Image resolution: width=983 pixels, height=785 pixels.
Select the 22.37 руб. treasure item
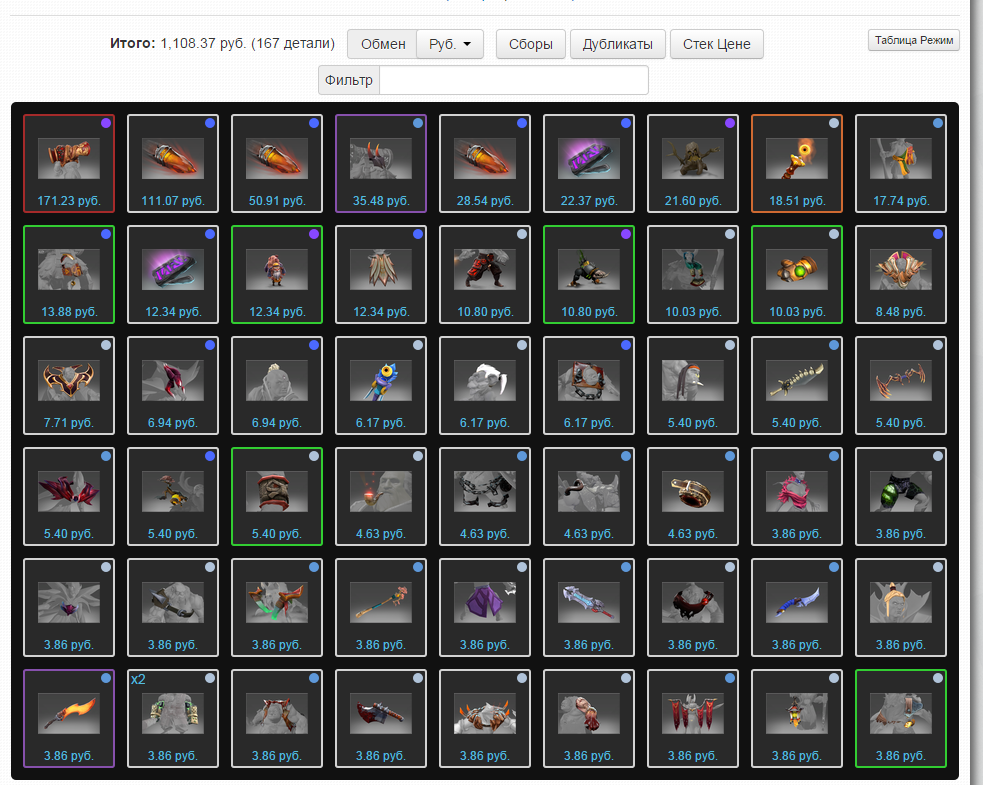coord(589,163)
